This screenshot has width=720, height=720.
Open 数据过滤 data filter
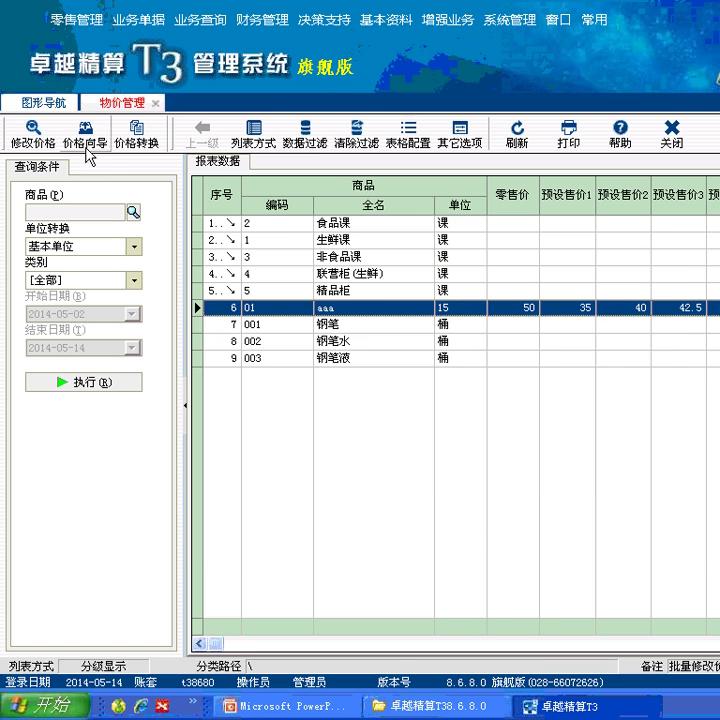tap(305, 135)
